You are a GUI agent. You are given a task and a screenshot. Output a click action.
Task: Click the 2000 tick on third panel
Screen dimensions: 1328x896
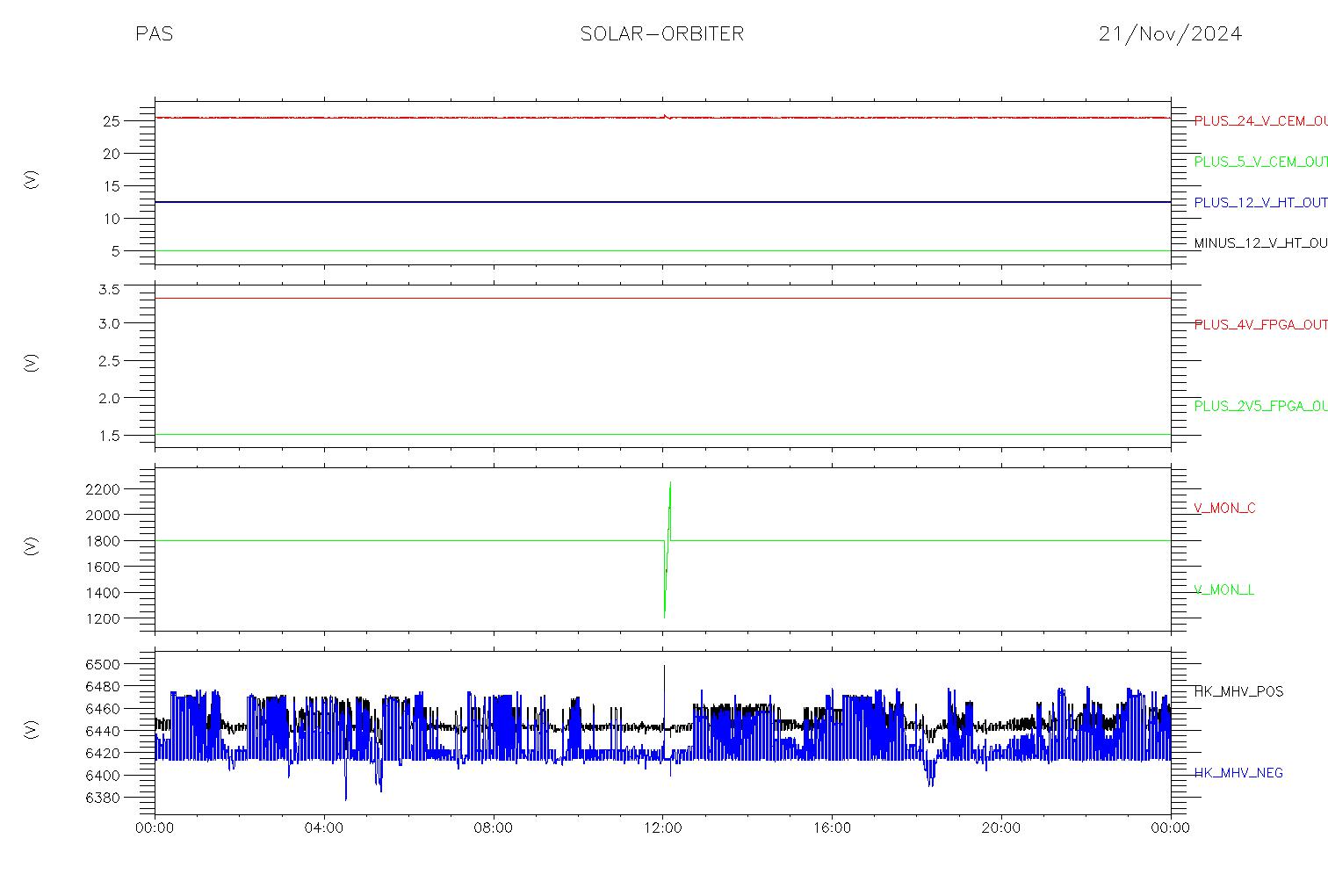pos(103,515)
